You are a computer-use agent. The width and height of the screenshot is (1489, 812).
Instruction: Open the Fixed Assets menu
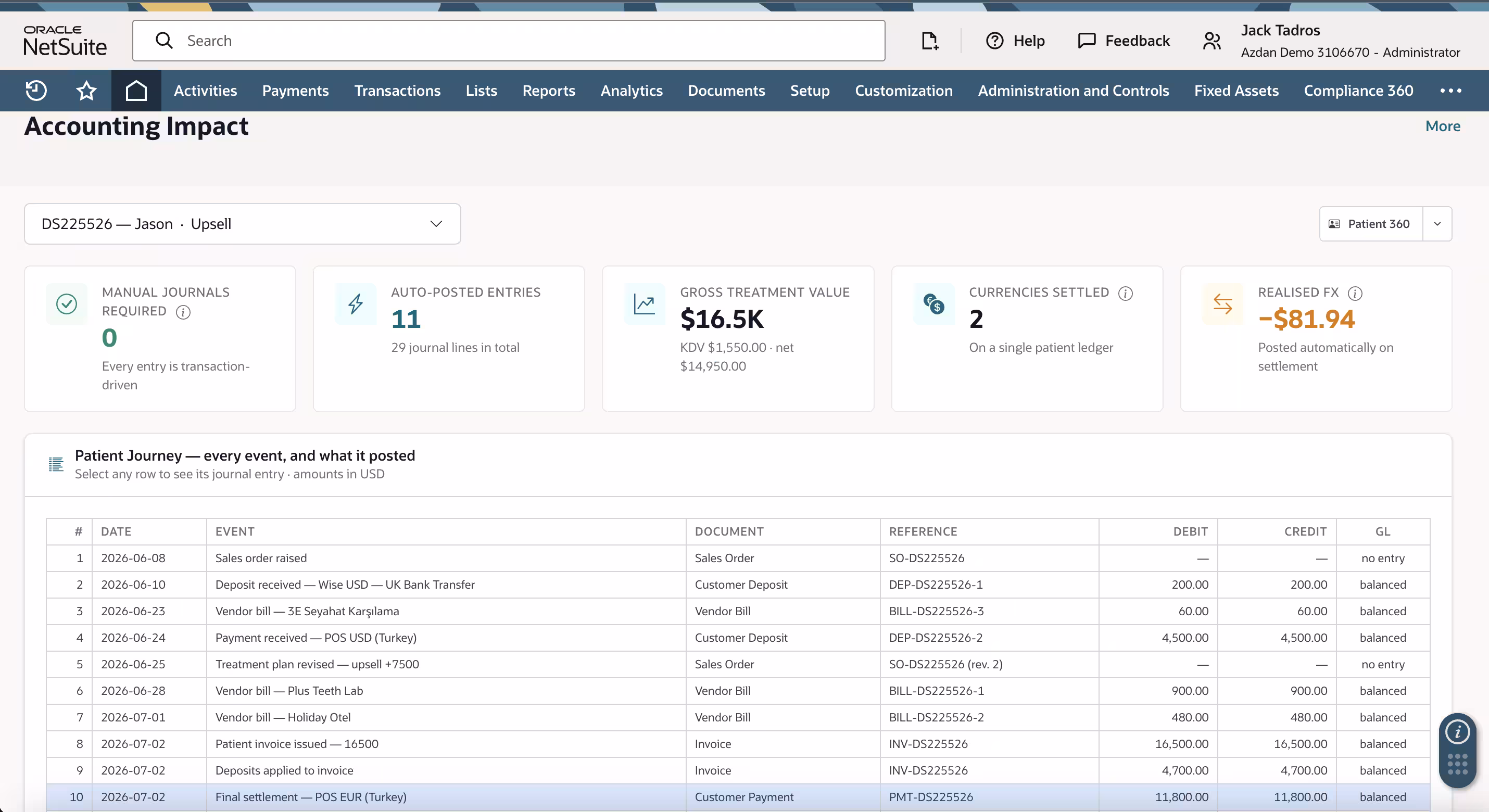[x=1236, y=91]
